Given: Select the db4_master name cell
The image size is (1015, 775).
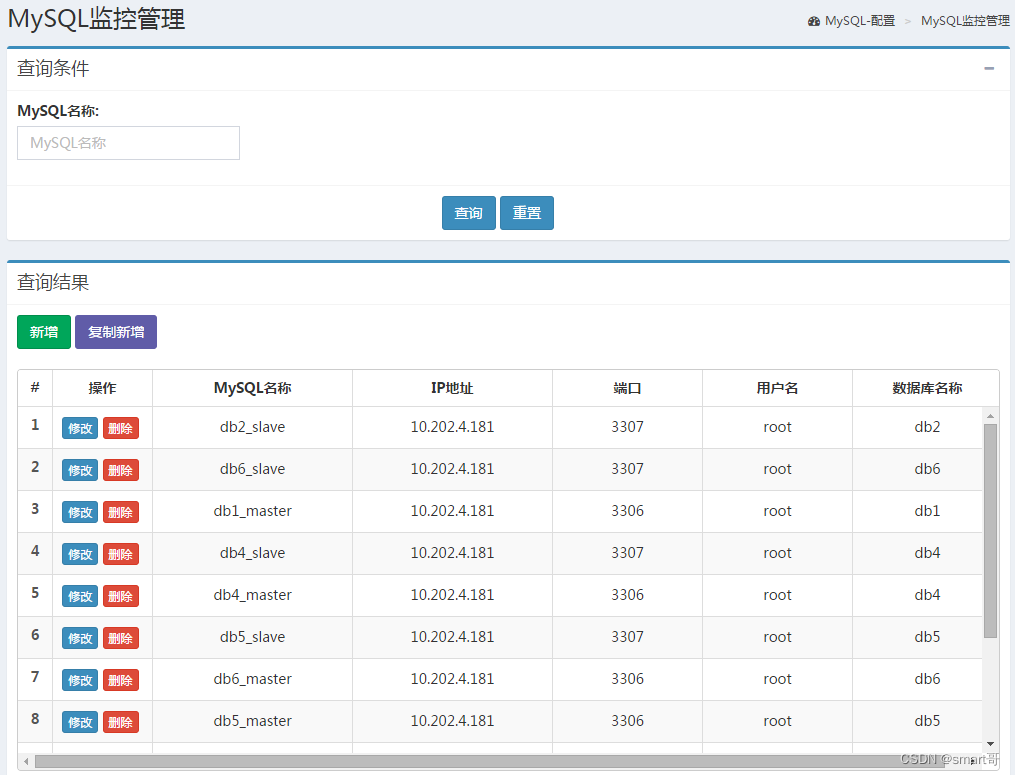Looking at the screenshot, I should (252, 596).
